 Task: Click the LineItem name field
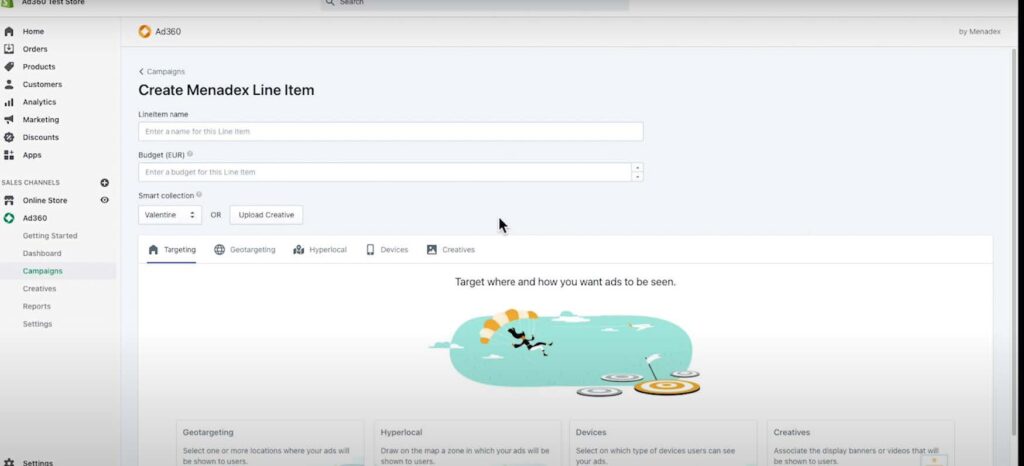coord(391,131)
